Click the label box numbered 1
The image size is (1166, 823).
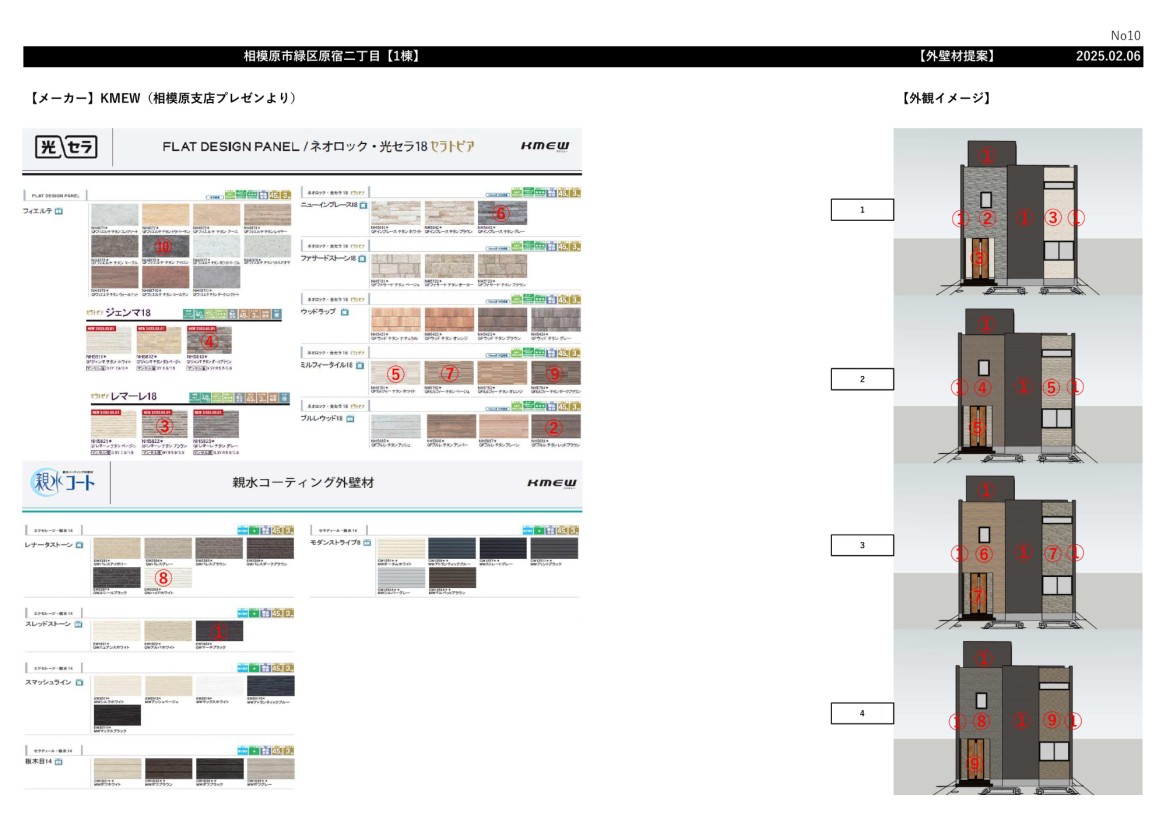(x=862, y=210)
